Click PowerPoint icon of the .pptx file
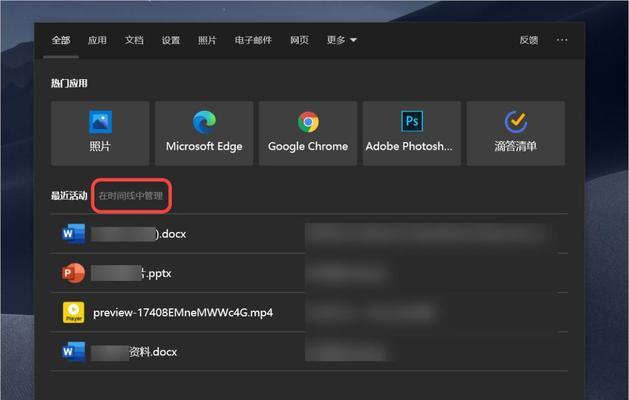This screenshot has height=400, width=629. point(74,273)
